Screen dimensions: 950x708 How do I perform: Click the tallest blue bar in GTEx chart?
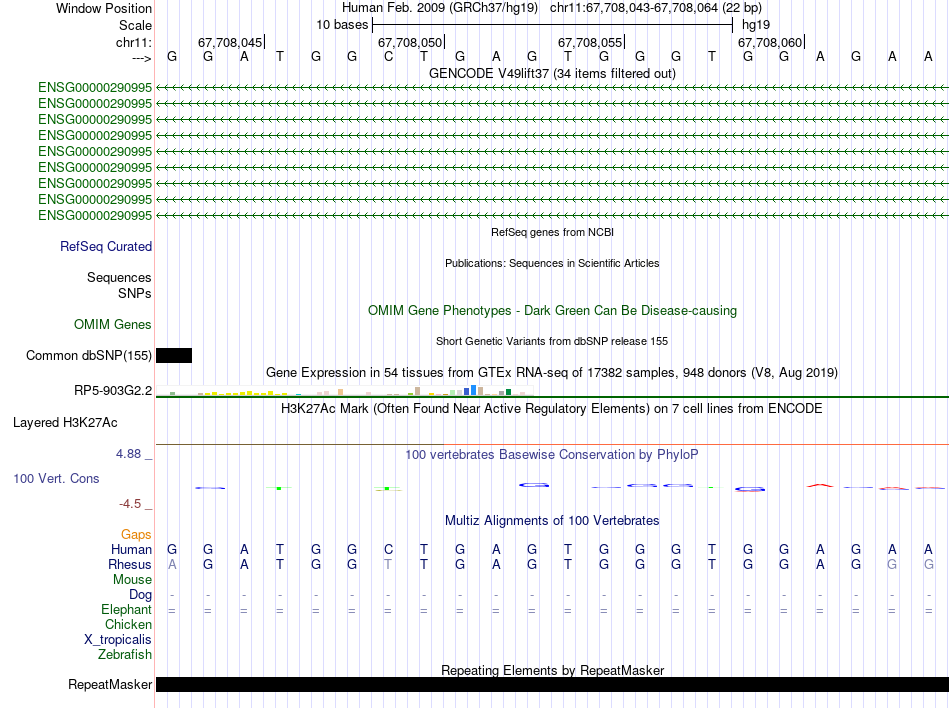click(473, 390)
